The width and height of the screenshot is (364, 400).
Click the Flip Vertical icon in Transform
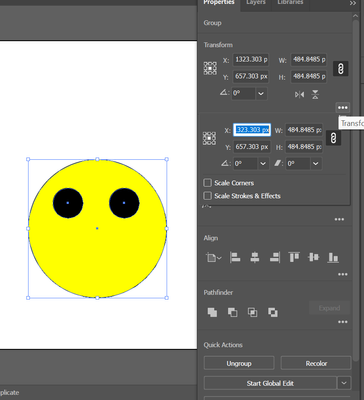[315, 95]
